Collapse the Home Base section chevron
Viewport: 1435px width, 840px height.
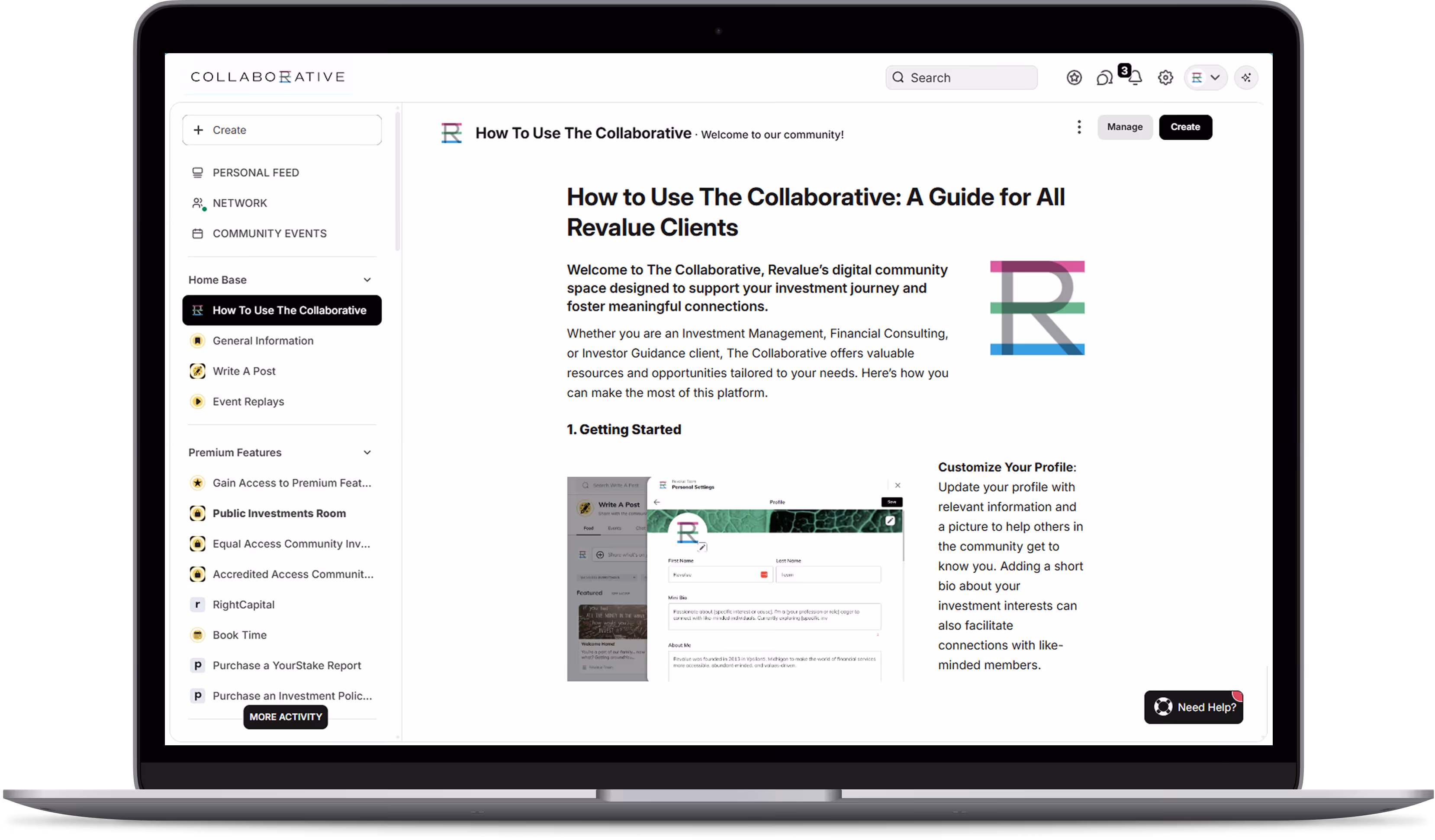tap(367, 280)
